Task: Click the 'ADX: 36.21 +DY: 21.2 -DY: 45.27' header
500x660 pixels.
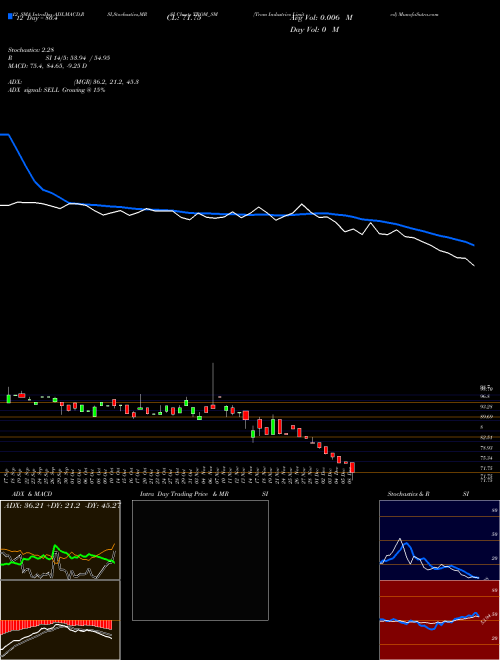Action: click(62, 505)
